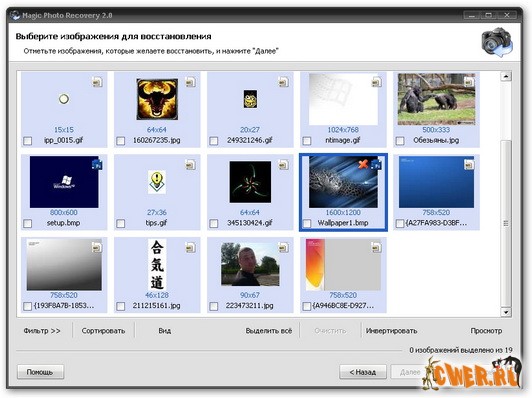Click the file icon on tips.gif thumbnail
The image size is (532, 398).
click(190, 165)
